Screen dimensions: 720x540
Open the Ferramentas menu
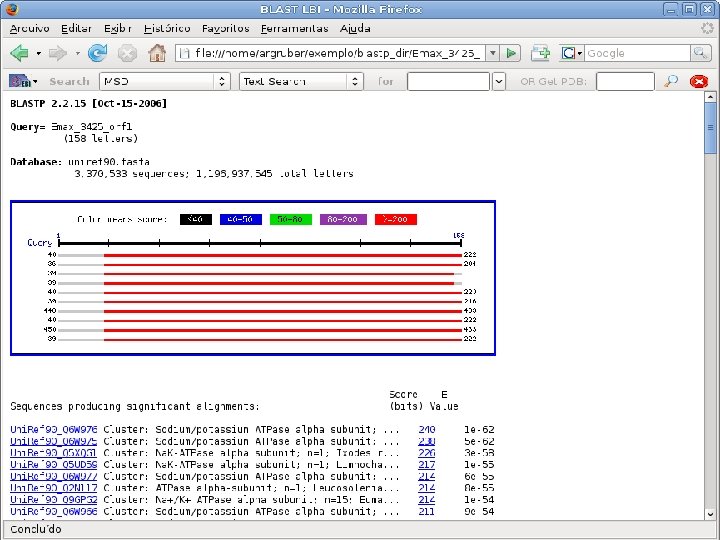point(295,29)
